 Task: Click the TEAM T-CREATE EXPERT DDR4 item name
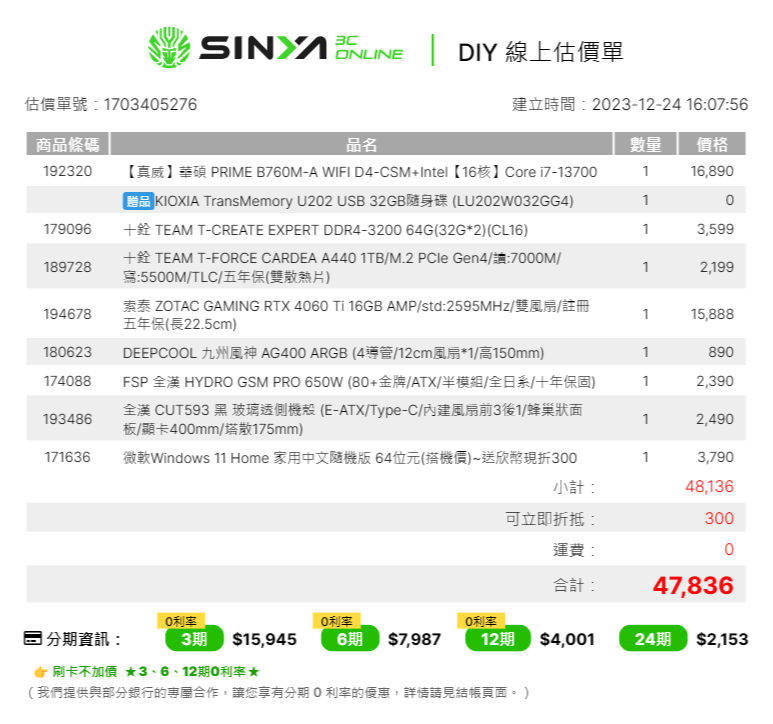pos(325,230)
